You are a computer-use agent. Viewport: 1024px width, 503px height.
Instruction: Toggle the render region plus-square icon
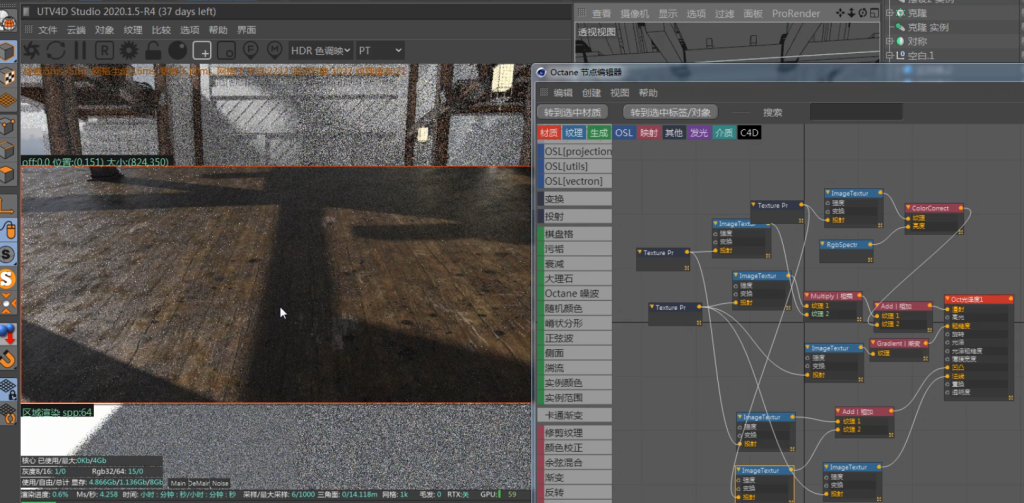tap(202, 50)
